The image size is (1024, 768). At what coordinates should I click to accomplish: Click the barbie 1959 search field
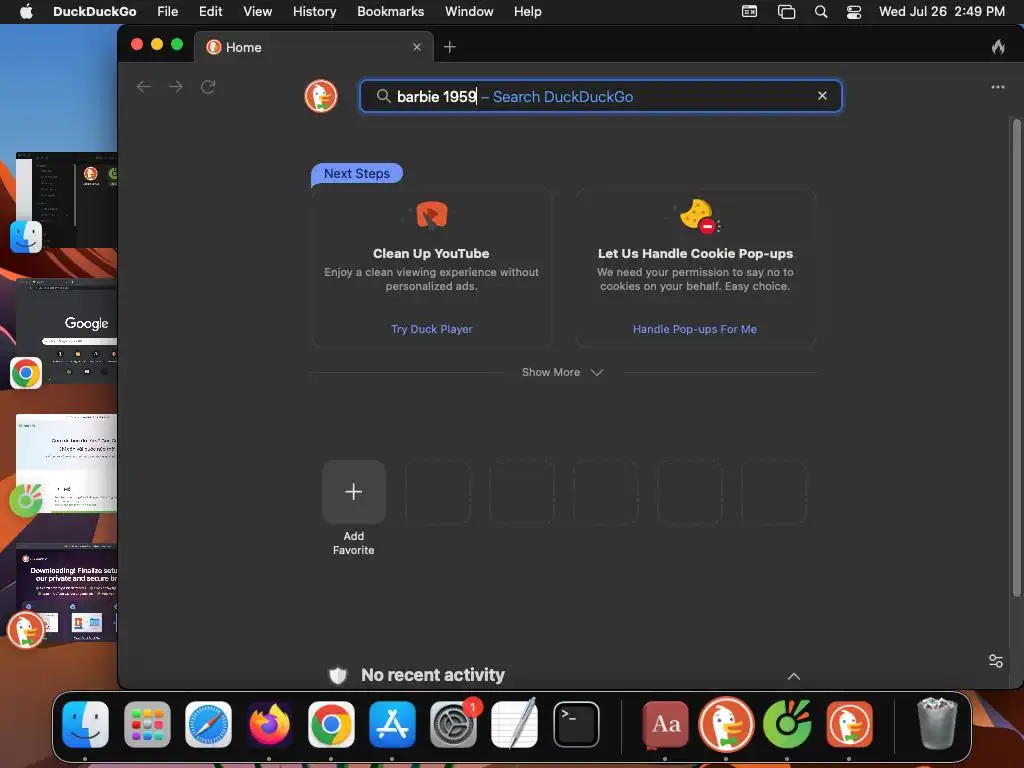coord(601,96)
